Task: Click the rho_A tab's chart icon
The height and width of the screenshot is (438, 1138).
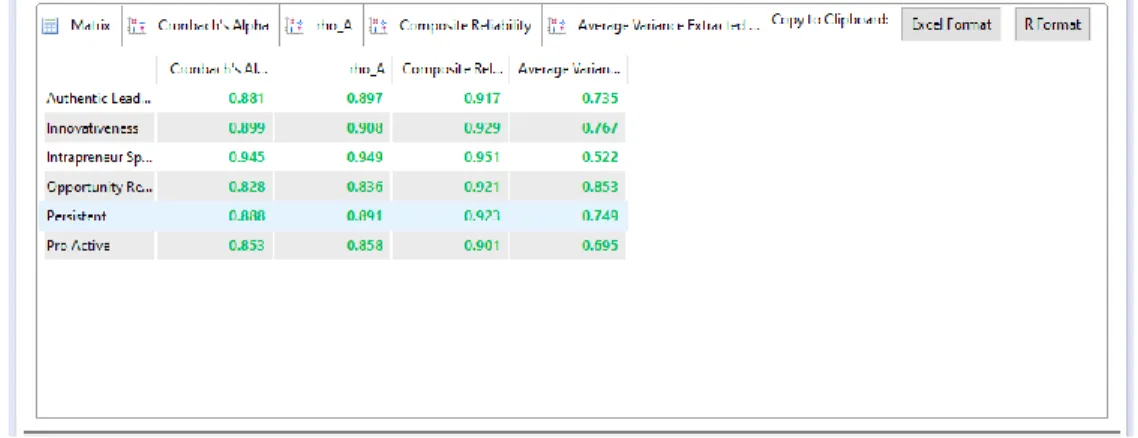Action: (293, 26)
